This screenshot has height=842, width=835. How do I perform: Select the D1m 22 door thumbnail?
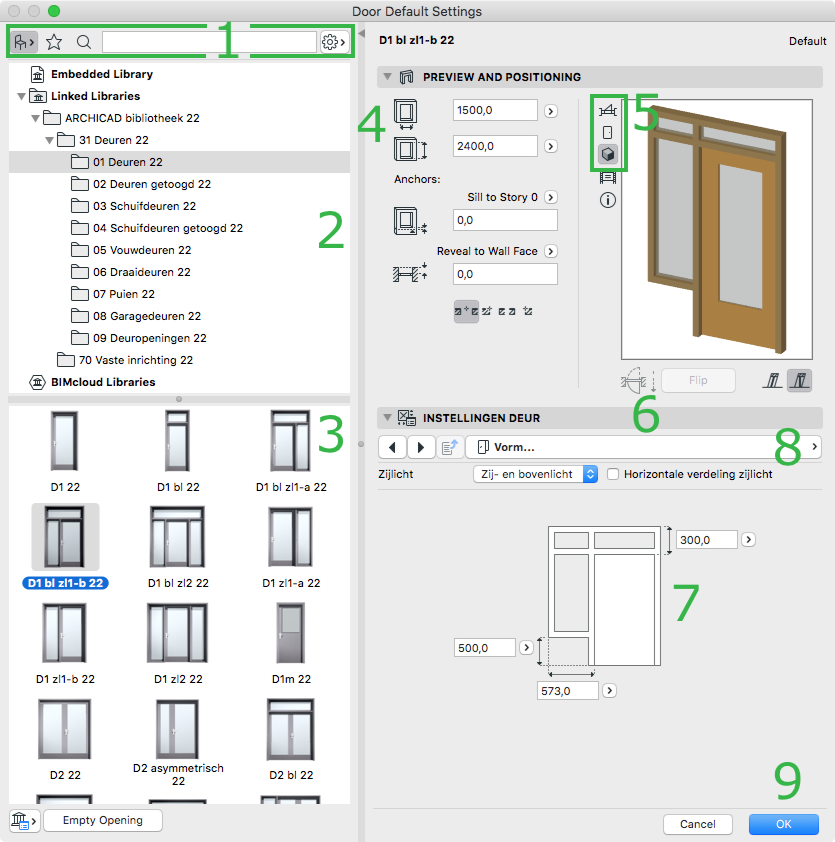291,634
